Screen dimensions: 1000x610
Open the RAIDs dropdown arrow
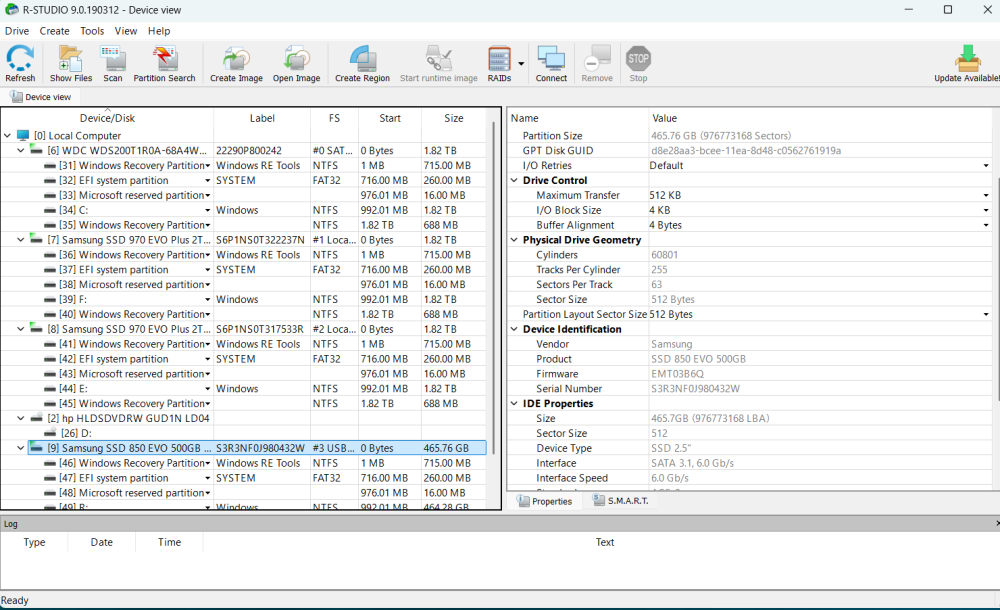[x=521, y=64]
